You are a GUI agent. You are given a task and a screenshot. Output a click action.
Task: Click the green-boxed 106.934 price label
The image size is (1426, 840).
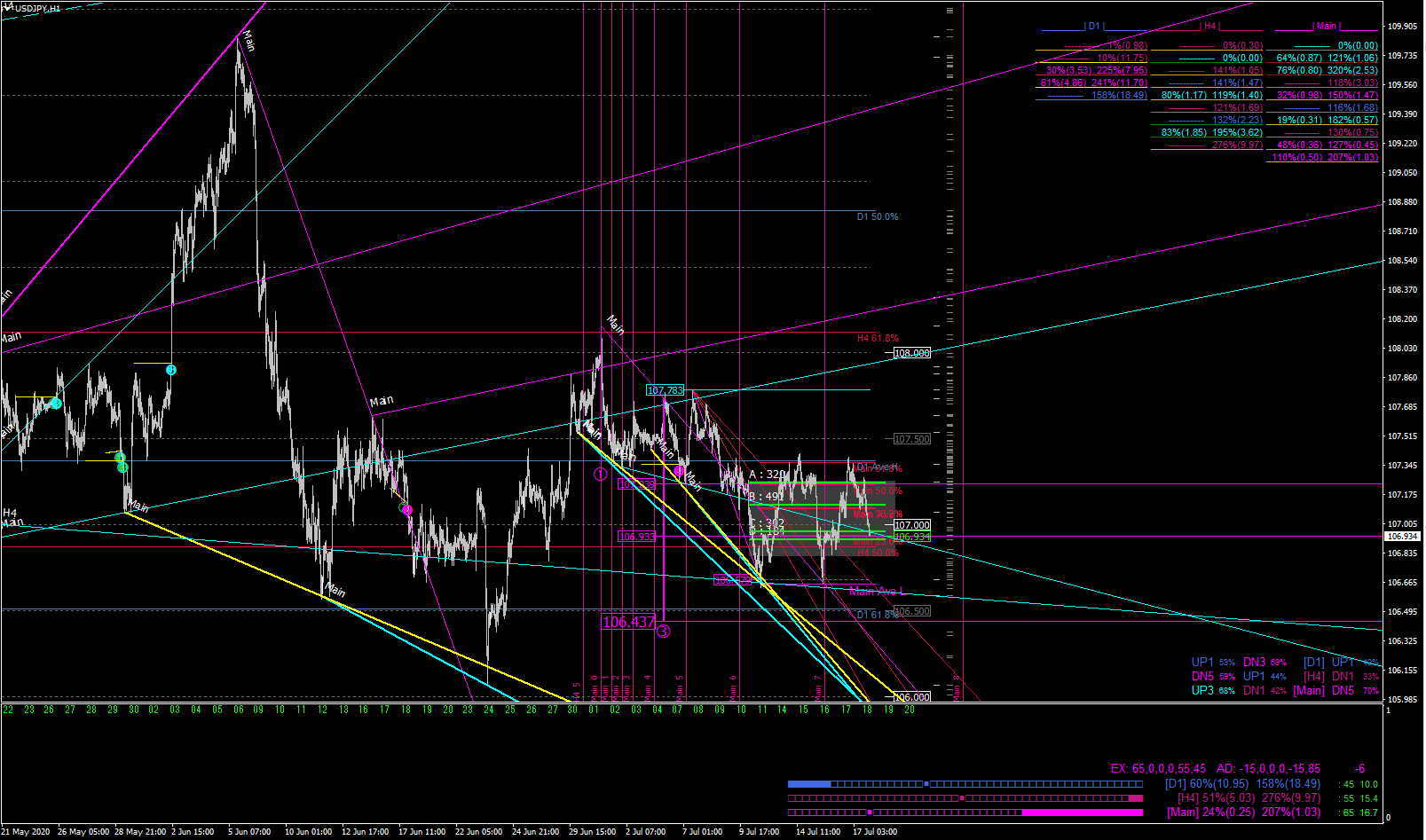click(x=912, y=537)
